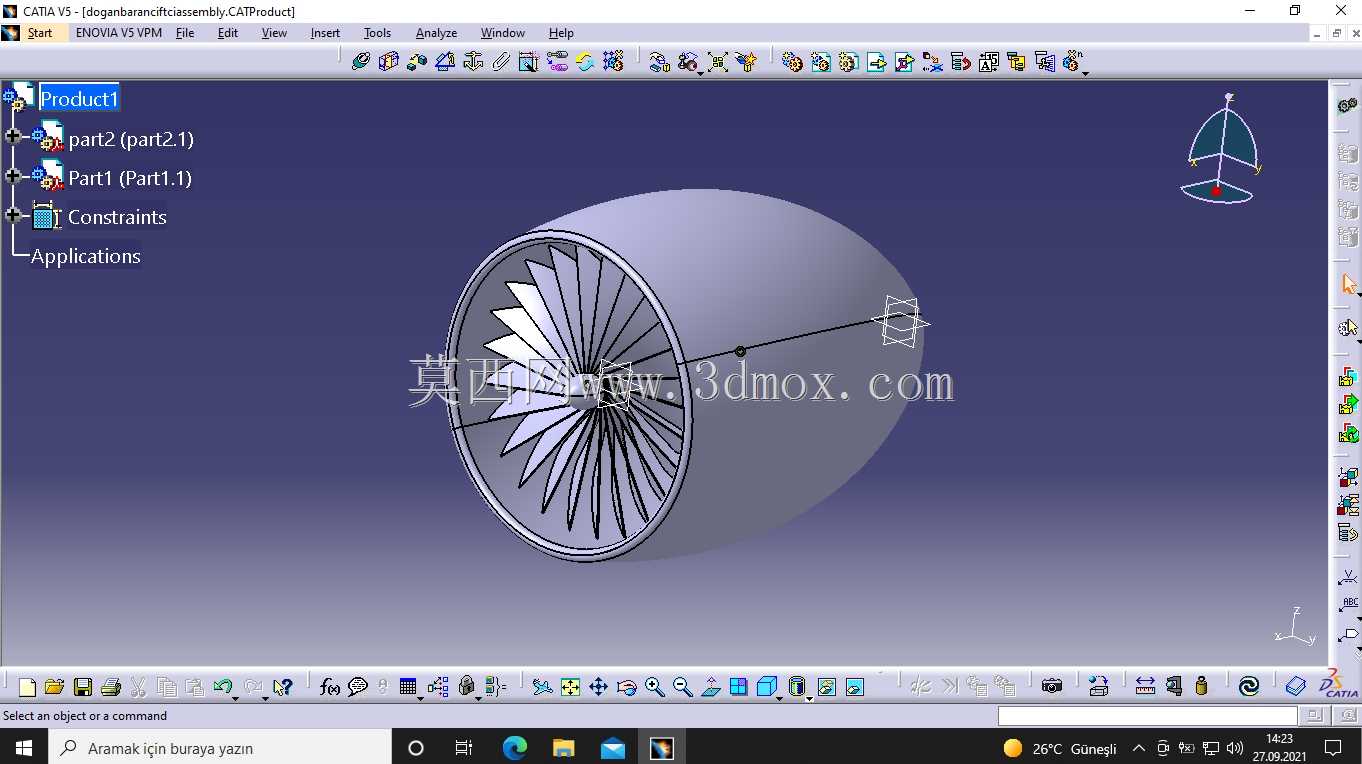The image size is (1362, 764).
Task: Open the Windows notification center
Action: (1333, 748)
